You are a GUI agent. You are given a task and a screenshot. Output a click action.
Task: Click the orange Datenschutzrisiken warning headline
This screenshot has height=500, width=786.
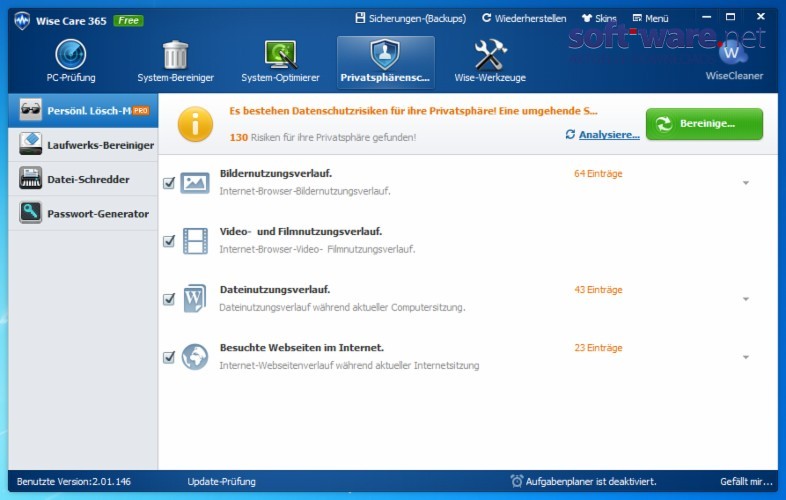pos(413,111)
